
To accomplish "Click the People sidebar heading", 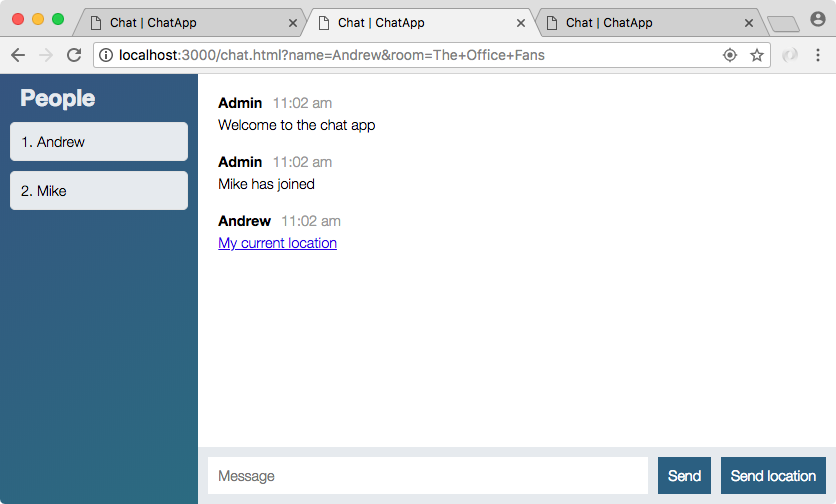I will point(58,98).
